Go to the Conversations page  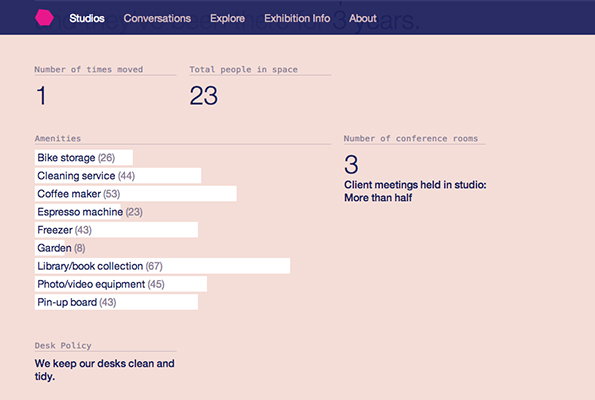157,18
